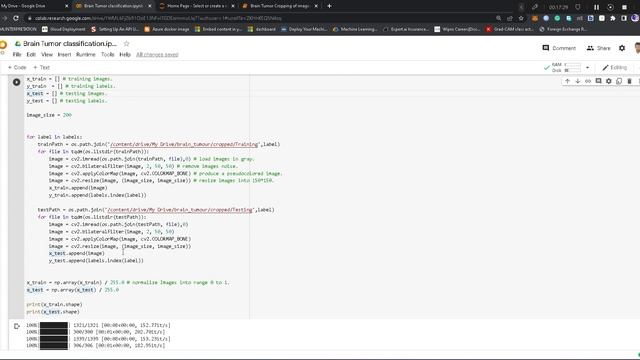The image size is (640, 360).
Task: Stop the screen recording
Action: (x=624, y=7)
